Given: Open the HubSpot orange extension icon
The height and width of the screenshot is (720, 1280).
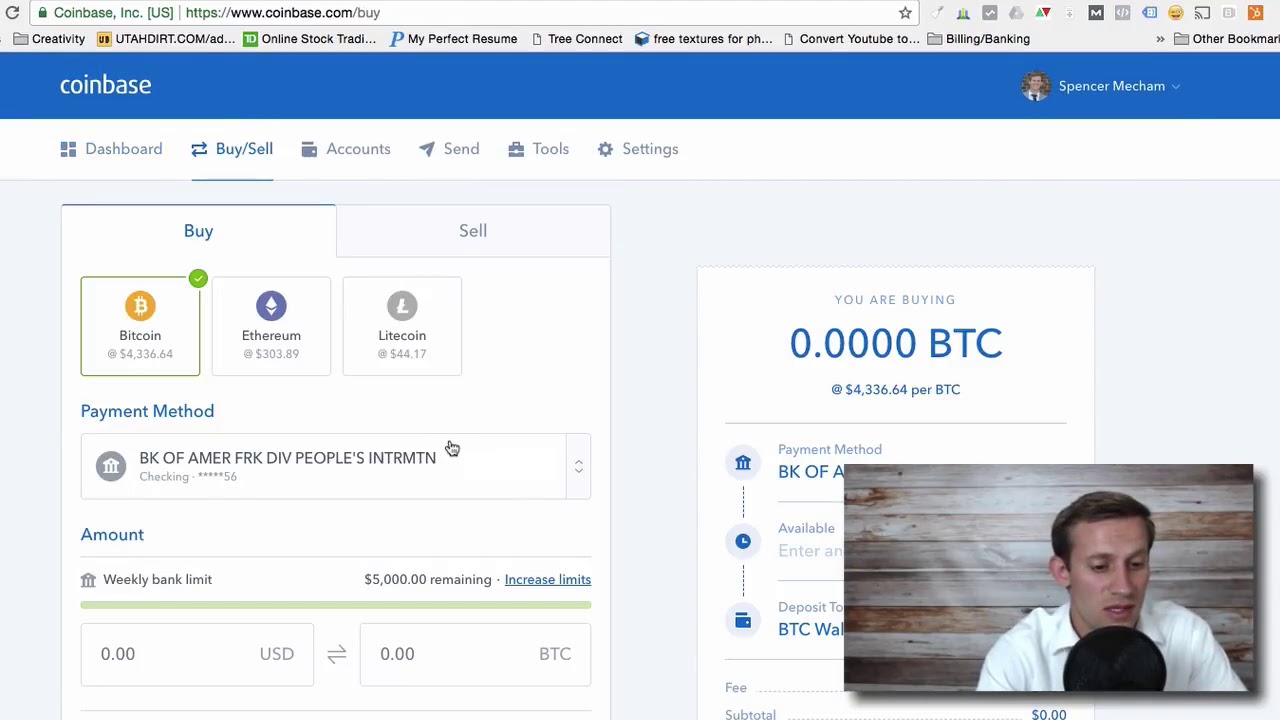Looking at the screenshot, I should click(x=1255, y=13).
